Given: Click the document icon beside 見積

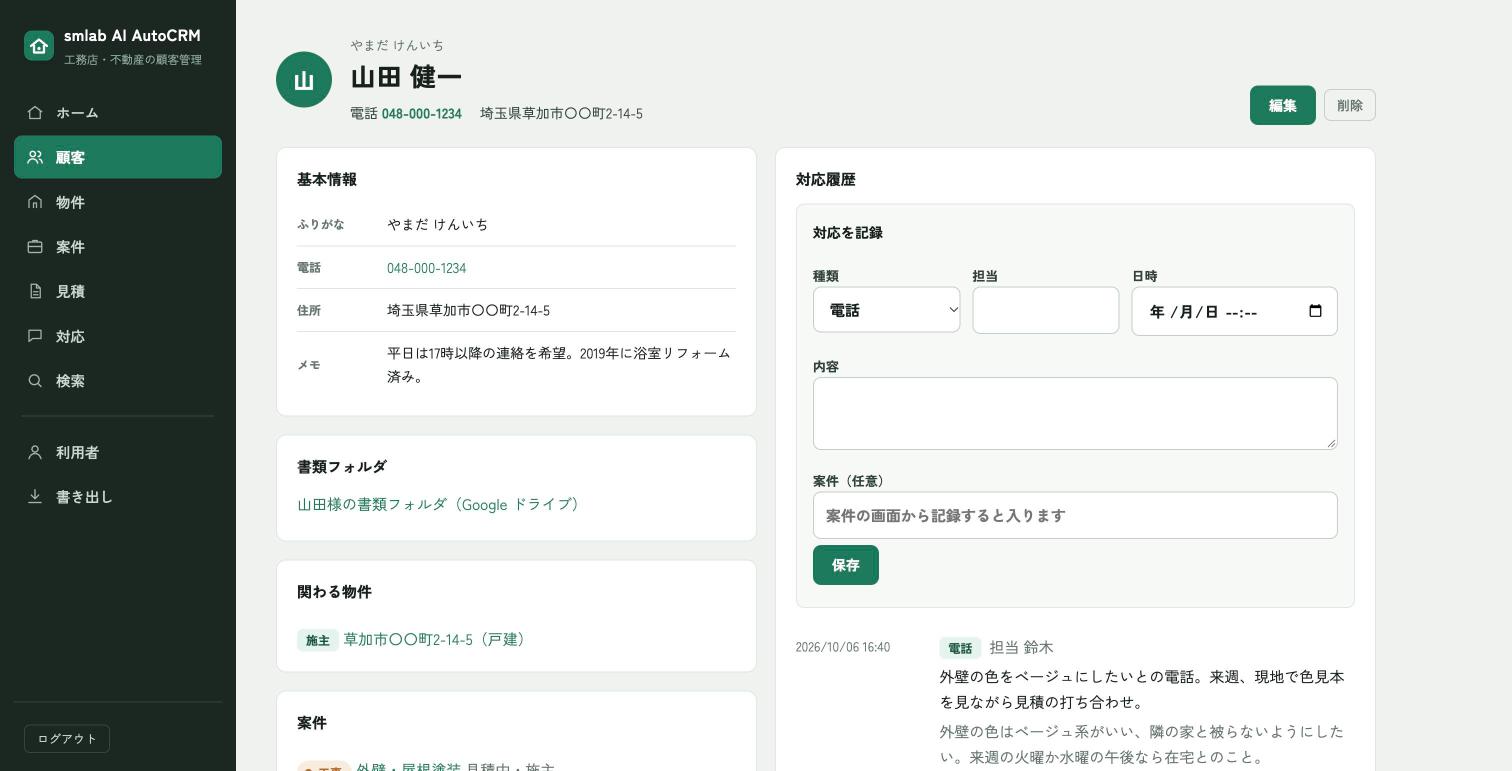Looking at the screenshot, I should [35, 291].
